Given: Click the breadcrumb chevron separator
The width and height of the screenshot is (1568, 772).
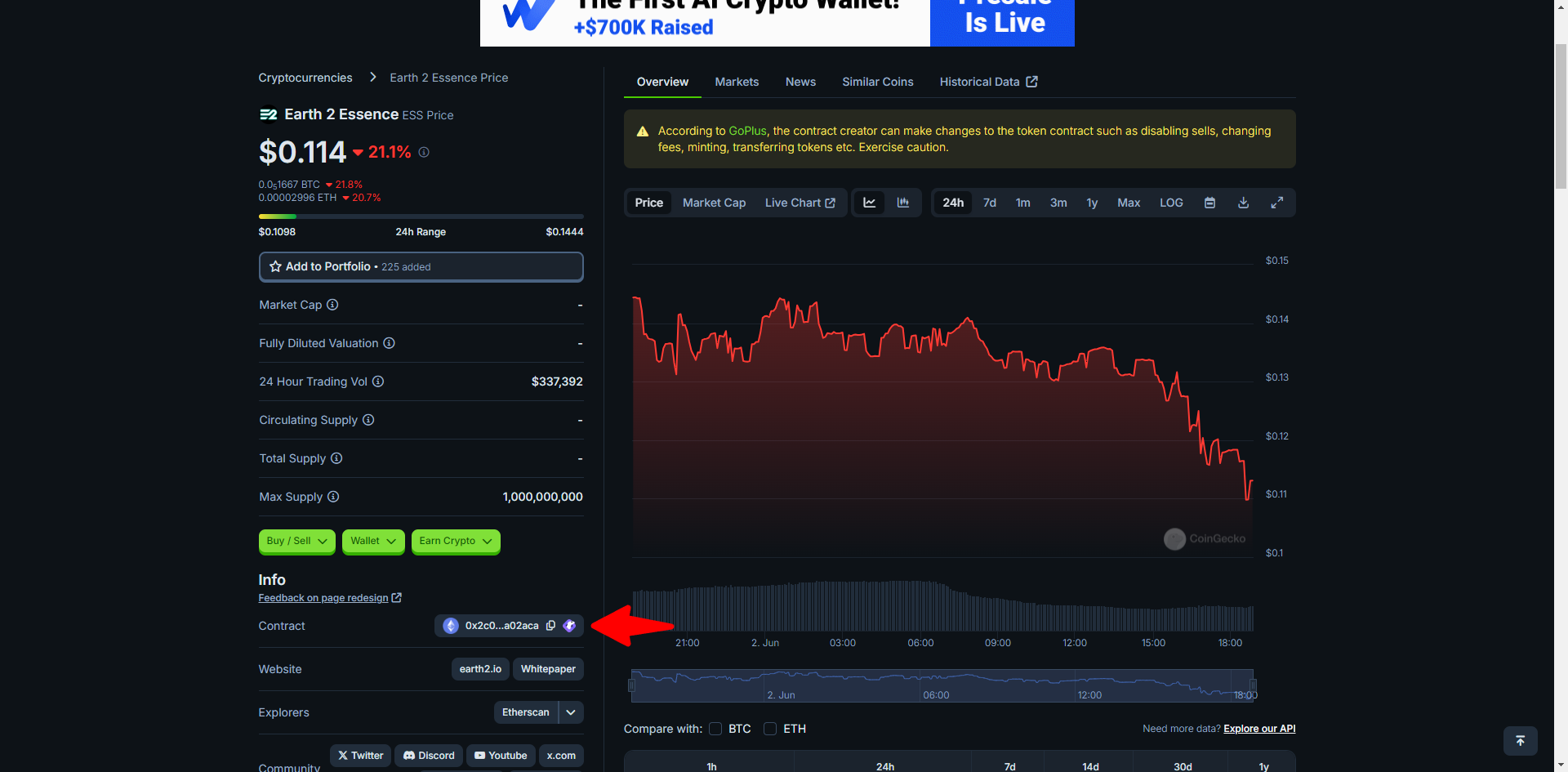Looking at the screenshot, I should click(373, 77).
